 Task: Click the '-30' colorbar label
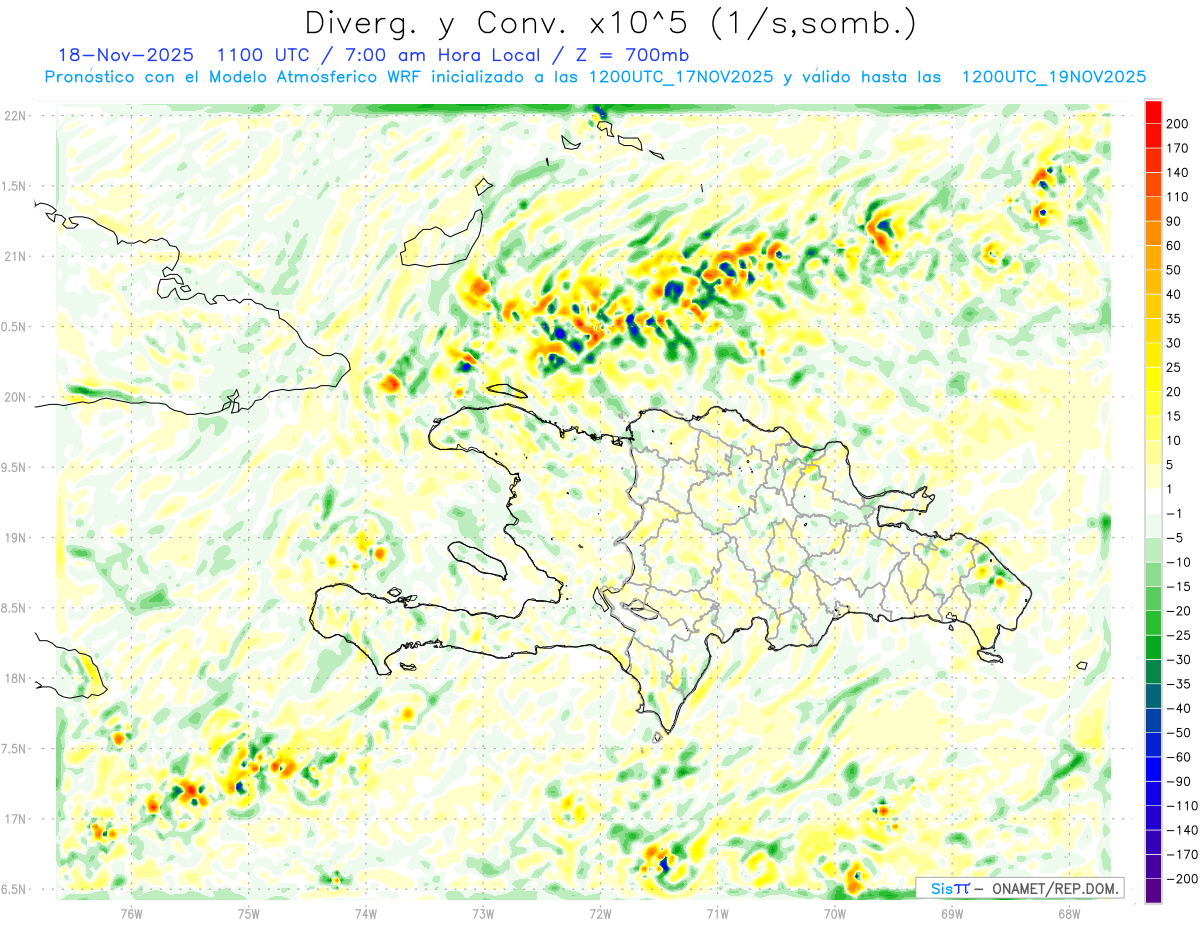1178,660
